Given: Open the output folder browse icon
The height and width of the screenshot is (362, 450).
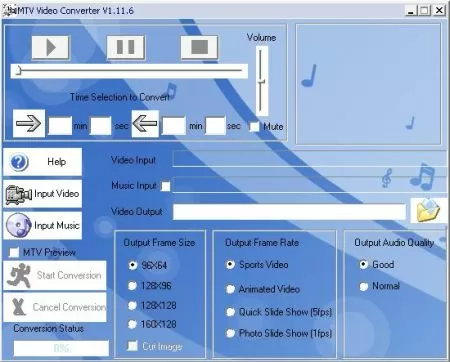Looking at the screenshot, I should click(428, 210).
